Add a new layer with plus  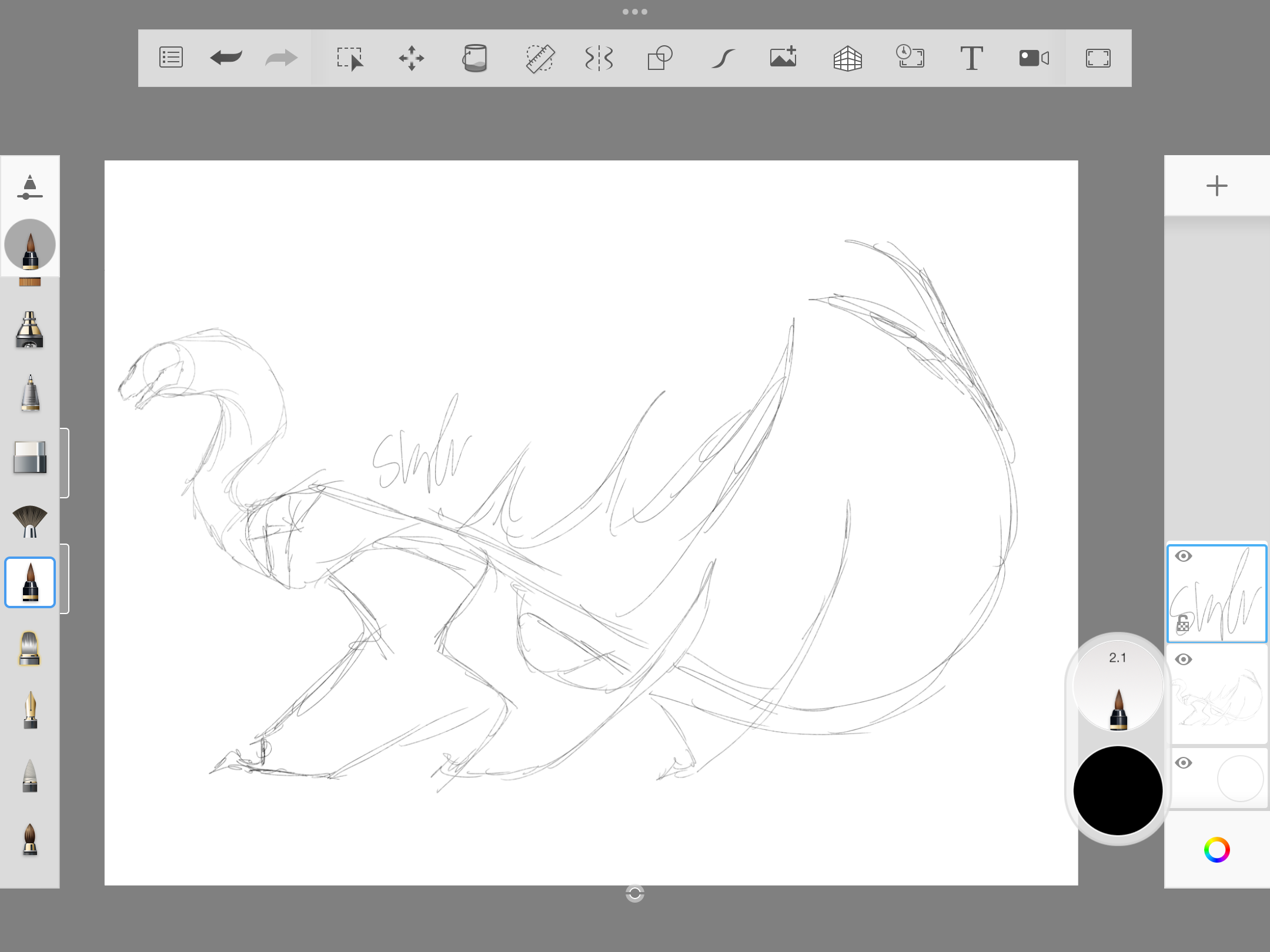(x=1216, y=186)
